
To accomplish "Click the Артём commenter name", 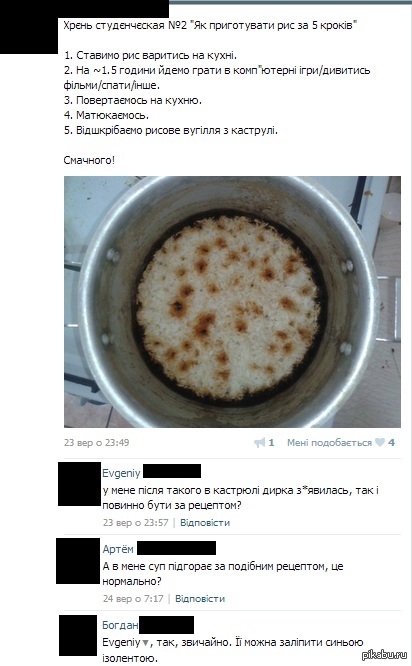I will pos(118,549).
